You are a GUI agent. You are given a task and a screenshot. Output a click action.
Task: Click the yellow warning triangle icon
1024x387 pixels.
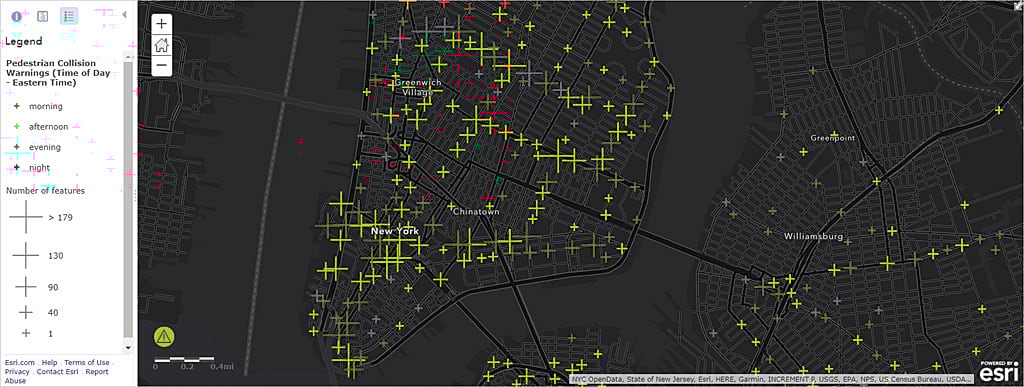tap(164, 336)
